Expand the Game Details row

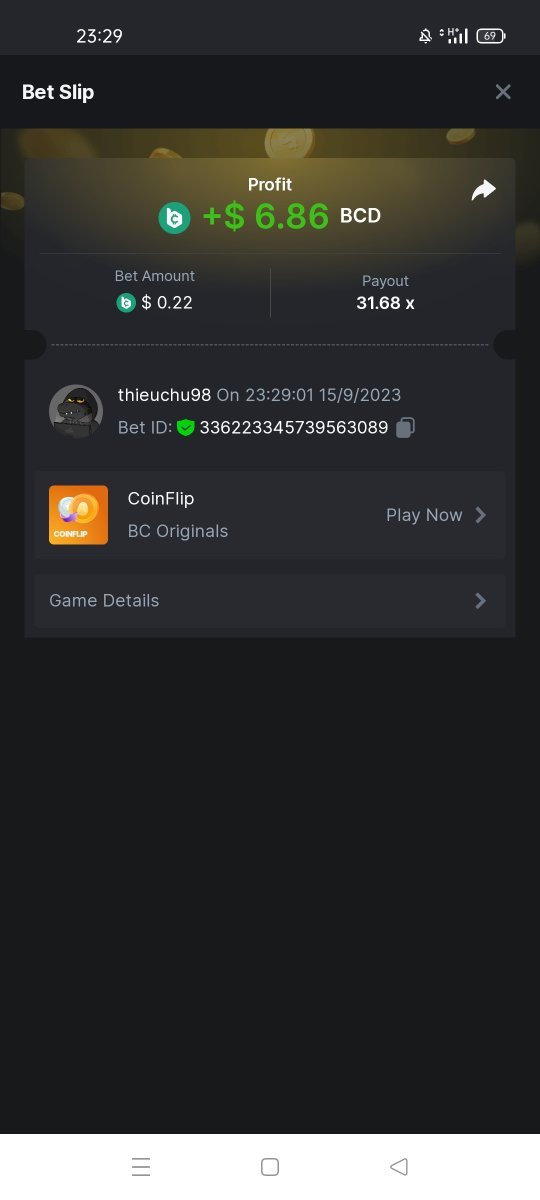[x=270, y=601]
